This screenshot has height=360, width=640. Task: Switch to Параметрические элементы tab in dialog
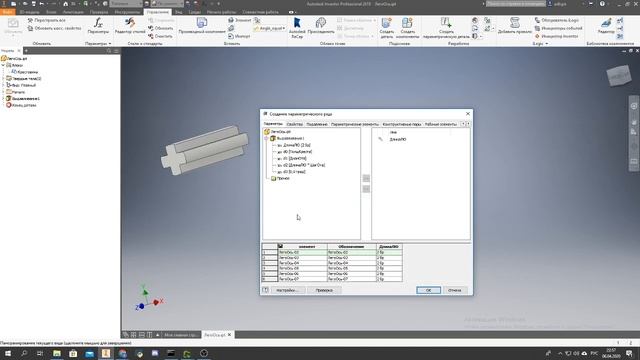355,124
